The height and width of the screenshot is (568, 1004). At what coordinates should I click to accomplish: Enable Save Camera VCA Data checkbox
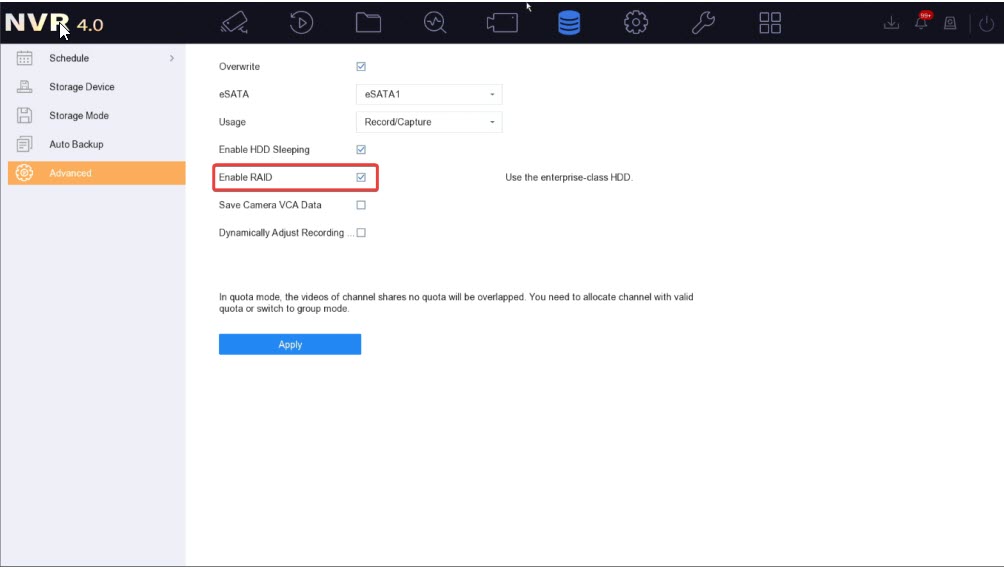pyautogui.click(x=361, y=205)
